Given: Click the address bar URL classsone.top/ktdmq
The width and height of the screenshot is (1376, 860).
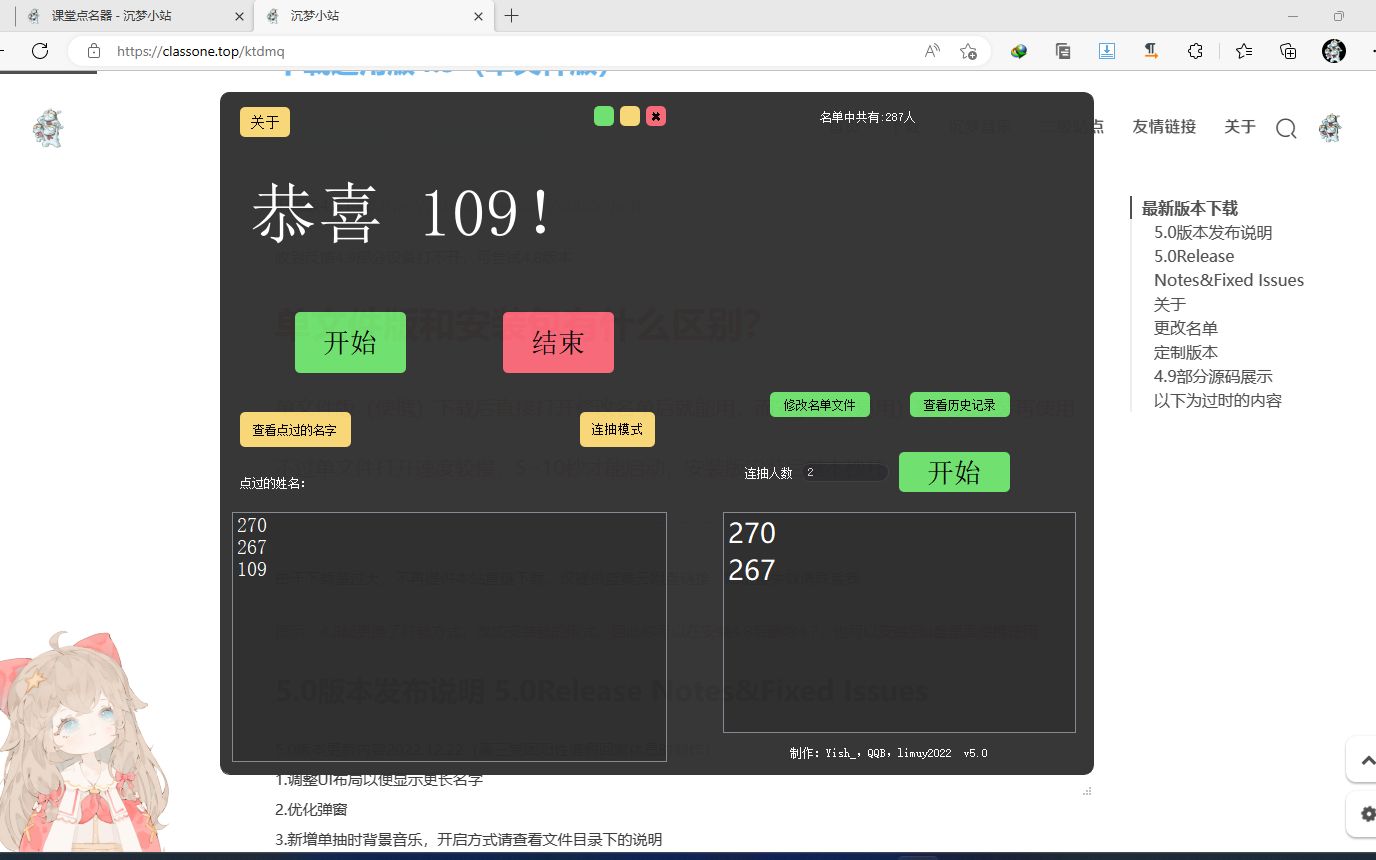Looking at the screenshot, I should (x=201, y=51).
